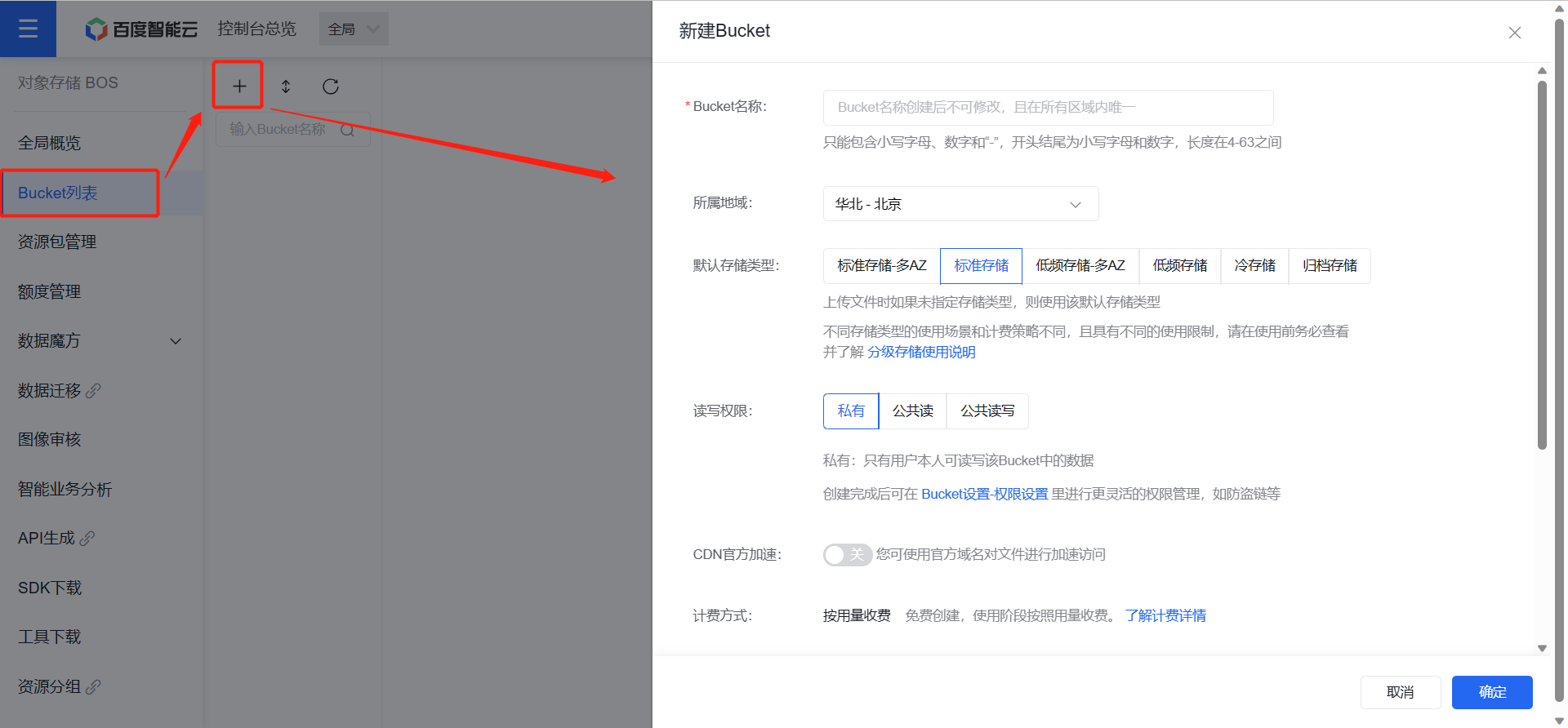Open the hamburger navigation menu

[x=28, y=29]
